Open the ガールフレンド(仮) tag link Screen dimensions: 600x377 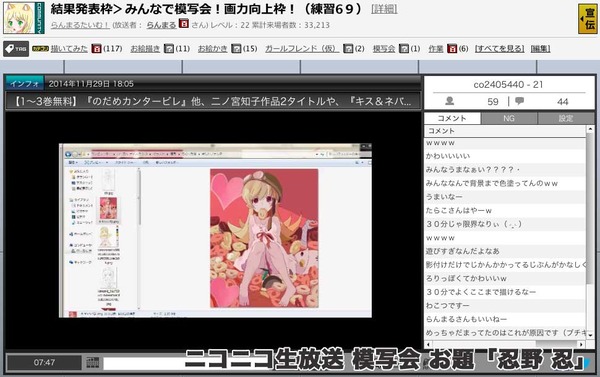click(302, 49)
